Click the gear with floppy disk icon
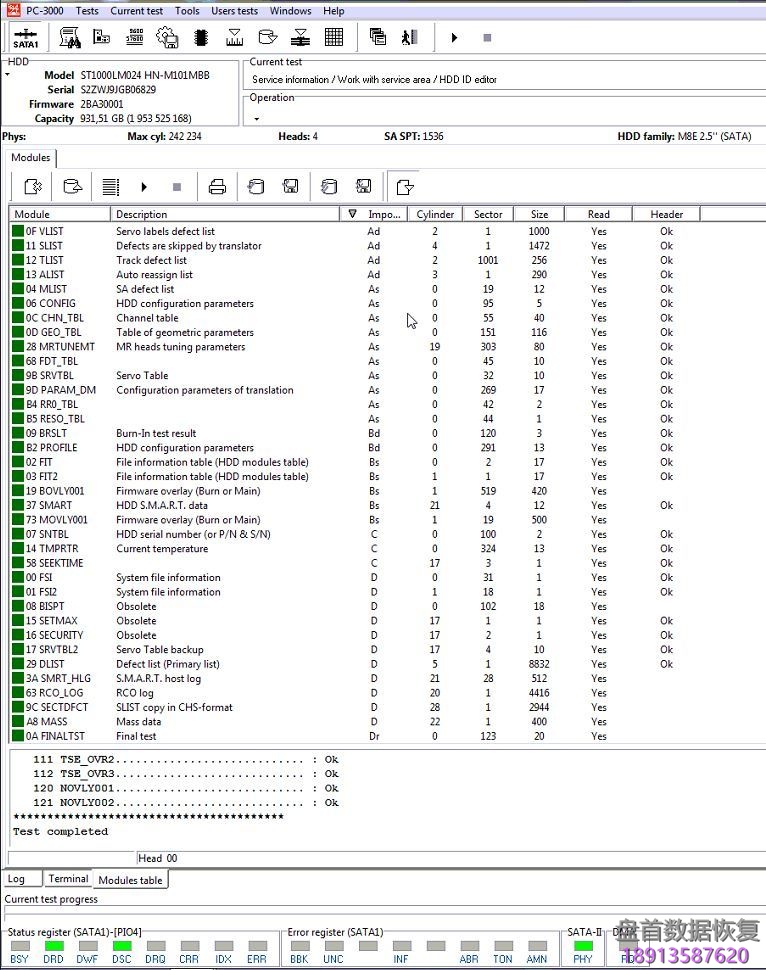Viewport: 766px width, 970px height. [x=168, y=38]
